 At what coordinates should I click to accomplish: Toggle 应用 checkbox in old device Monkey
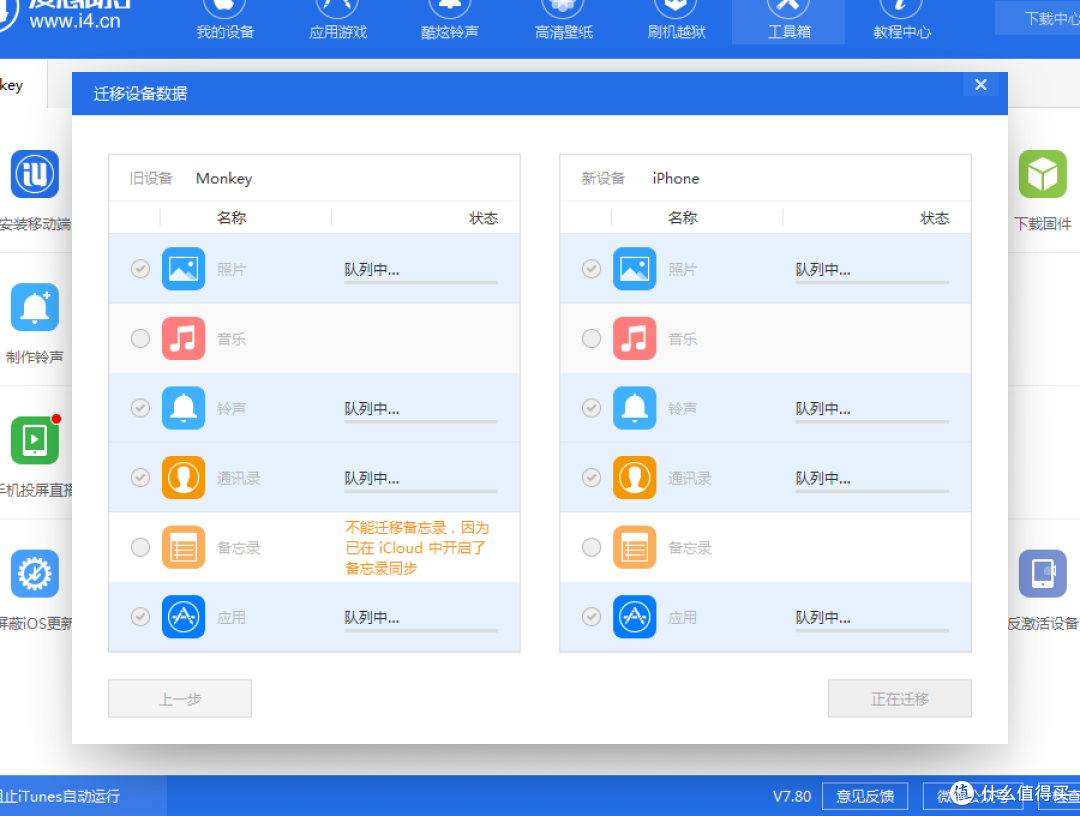(x=141, y=616)
